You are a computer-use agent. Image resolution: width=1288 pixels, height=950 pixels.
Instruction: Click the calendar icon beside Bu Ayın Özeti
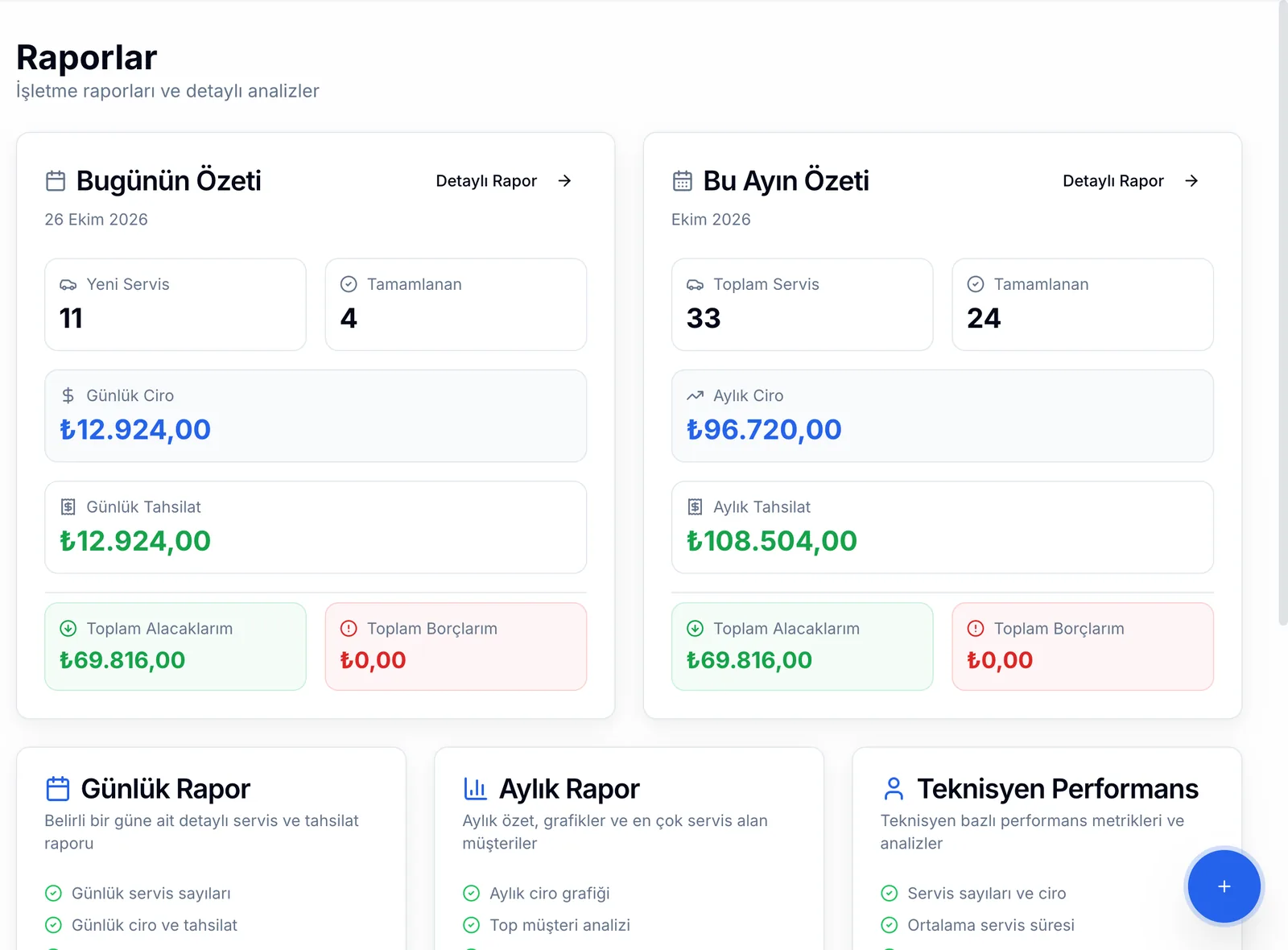pos(683,181)
